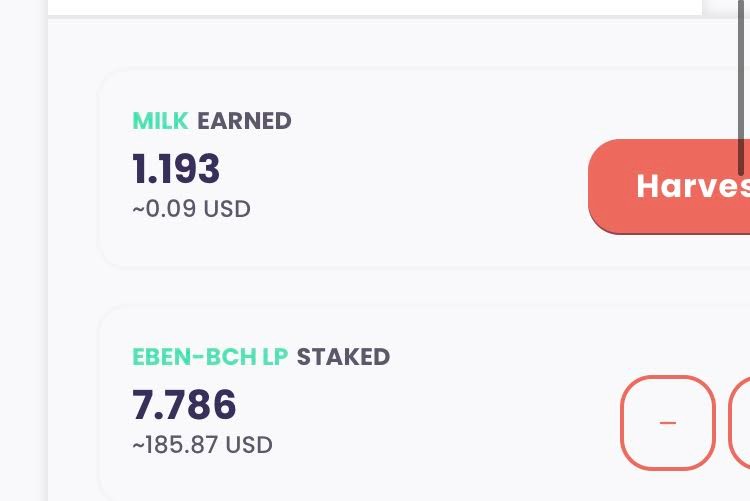Click the ~185.87 USD value
This screenshot has width=750, height=501.
click(202, 445)
